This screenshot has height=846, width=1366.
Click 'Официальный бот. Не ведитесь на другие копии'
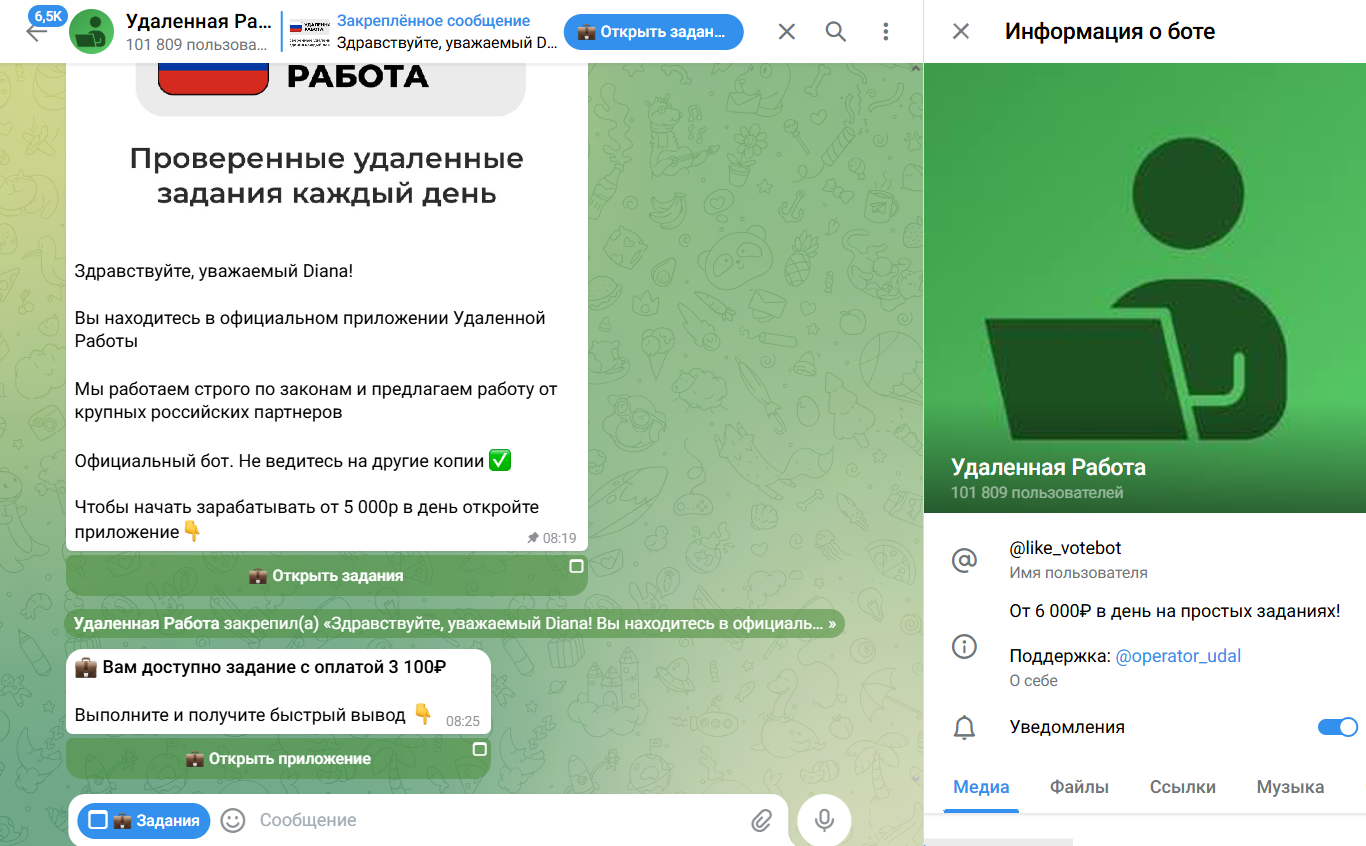[280, 461]
